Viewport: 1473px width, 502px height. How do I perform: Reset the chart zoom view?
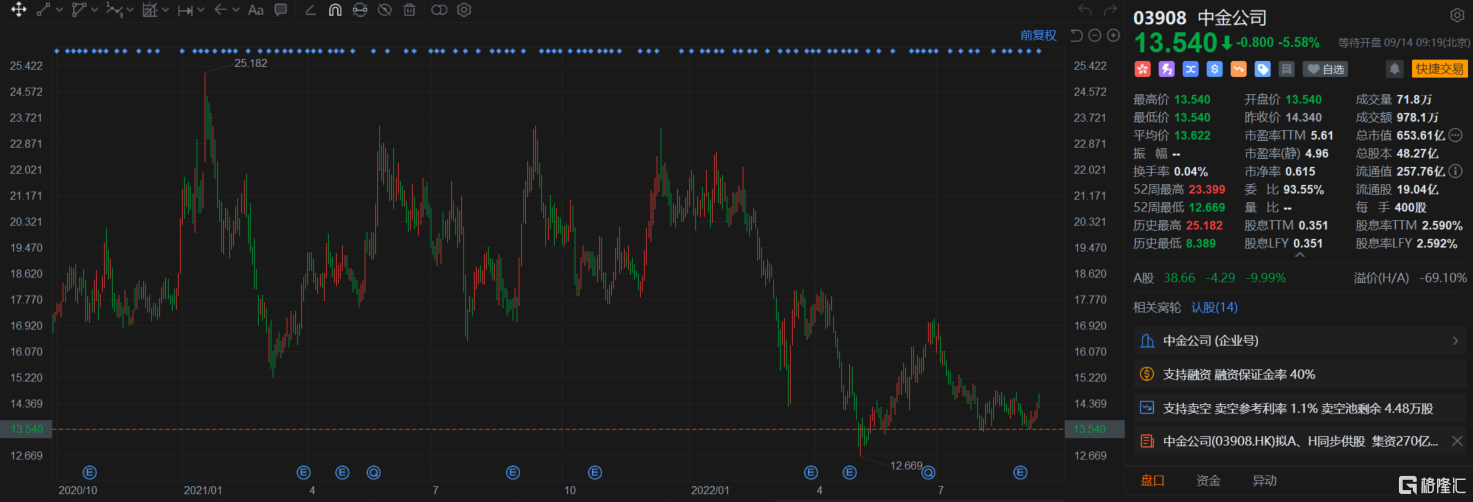tap(1076, 35)
